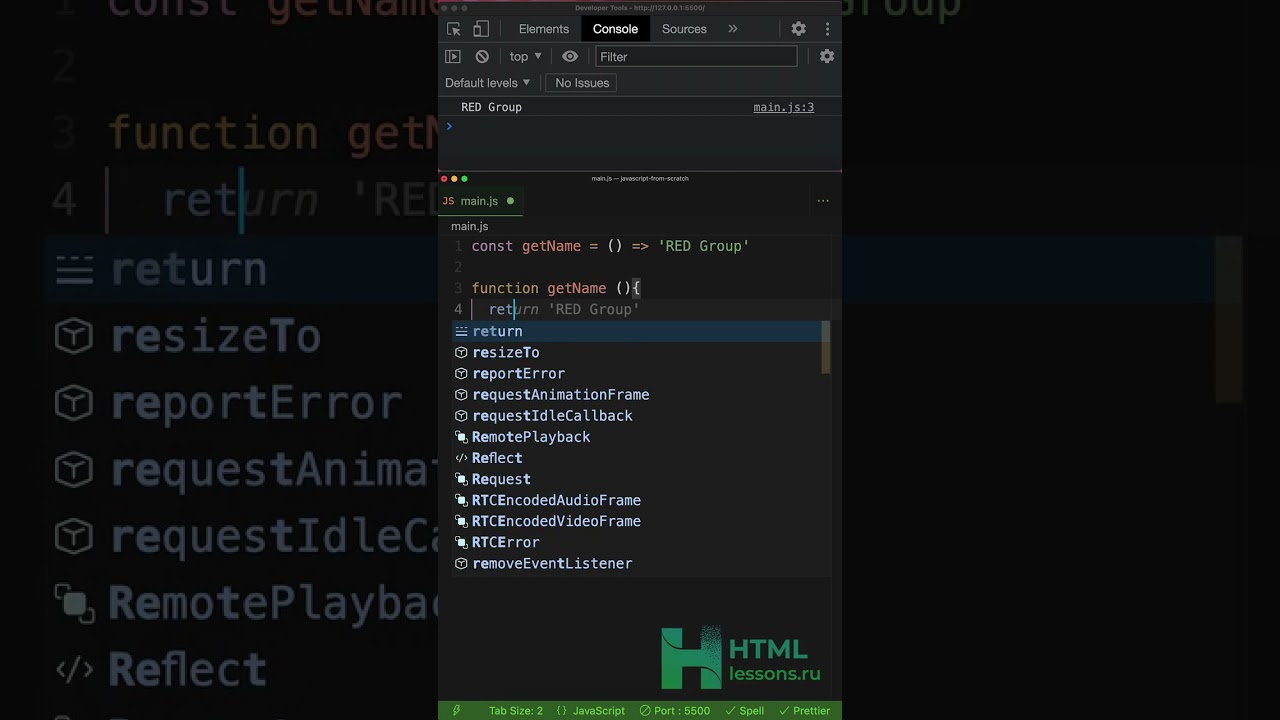The image size is (1280, 720).
Task: Click the unsaved dot on main.js tab
Action: click(x=510, y=201)
